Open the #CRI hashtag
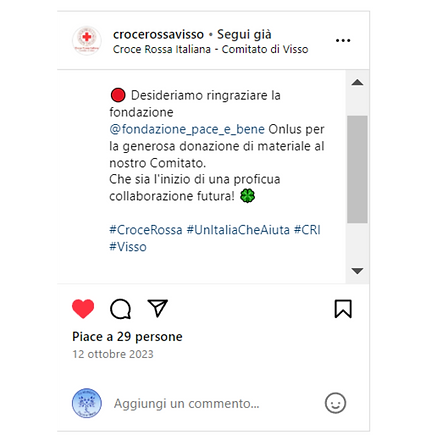445x444 pixels. [307, 230]
